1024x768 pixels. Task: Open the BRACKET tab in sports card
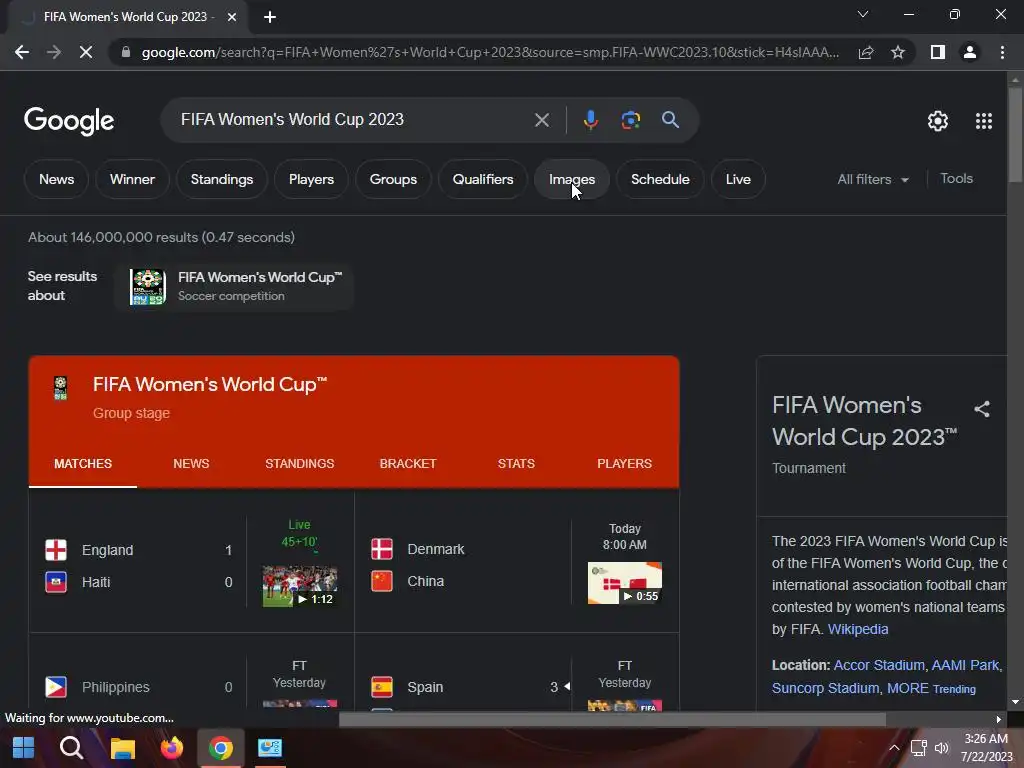click(408, 464)
